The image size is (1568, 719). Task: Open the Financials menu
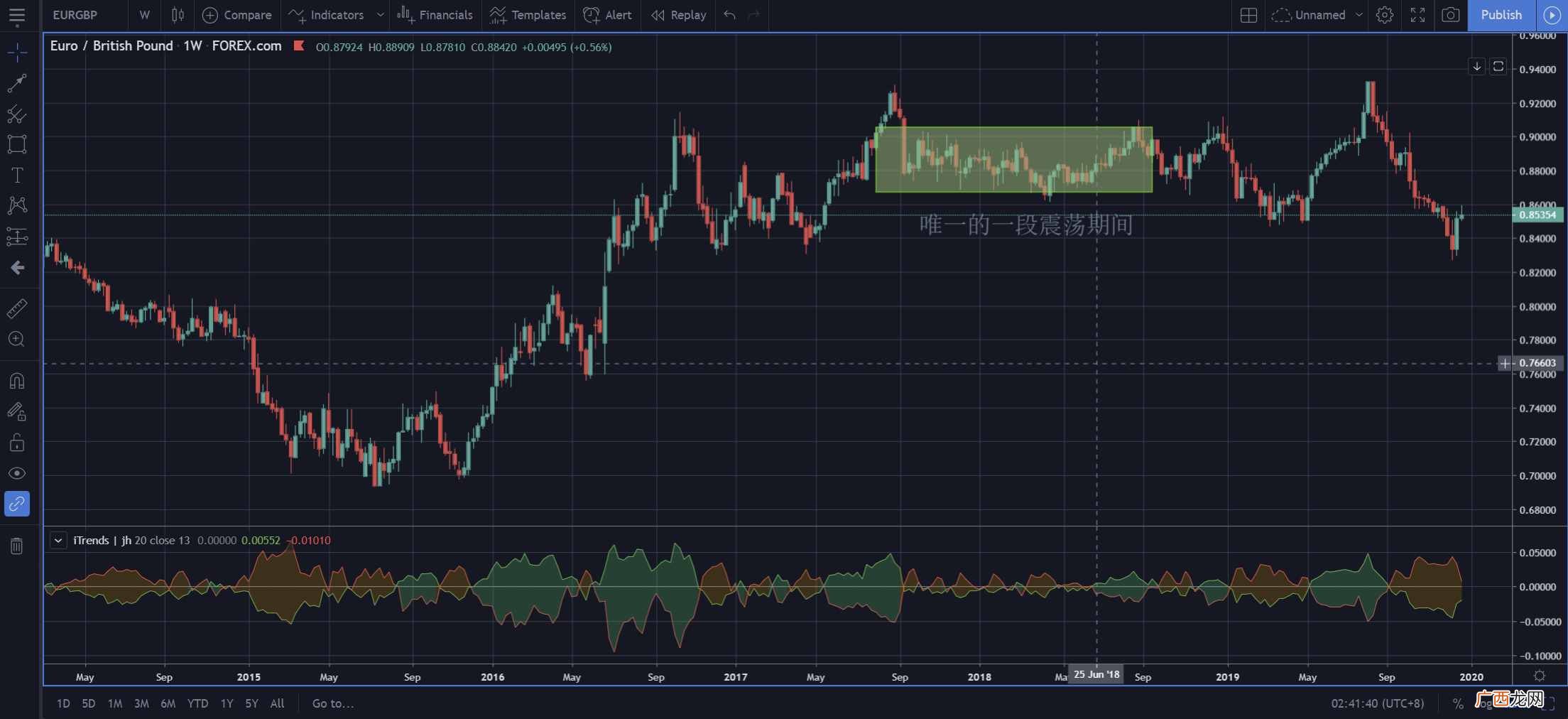[435, 15]
